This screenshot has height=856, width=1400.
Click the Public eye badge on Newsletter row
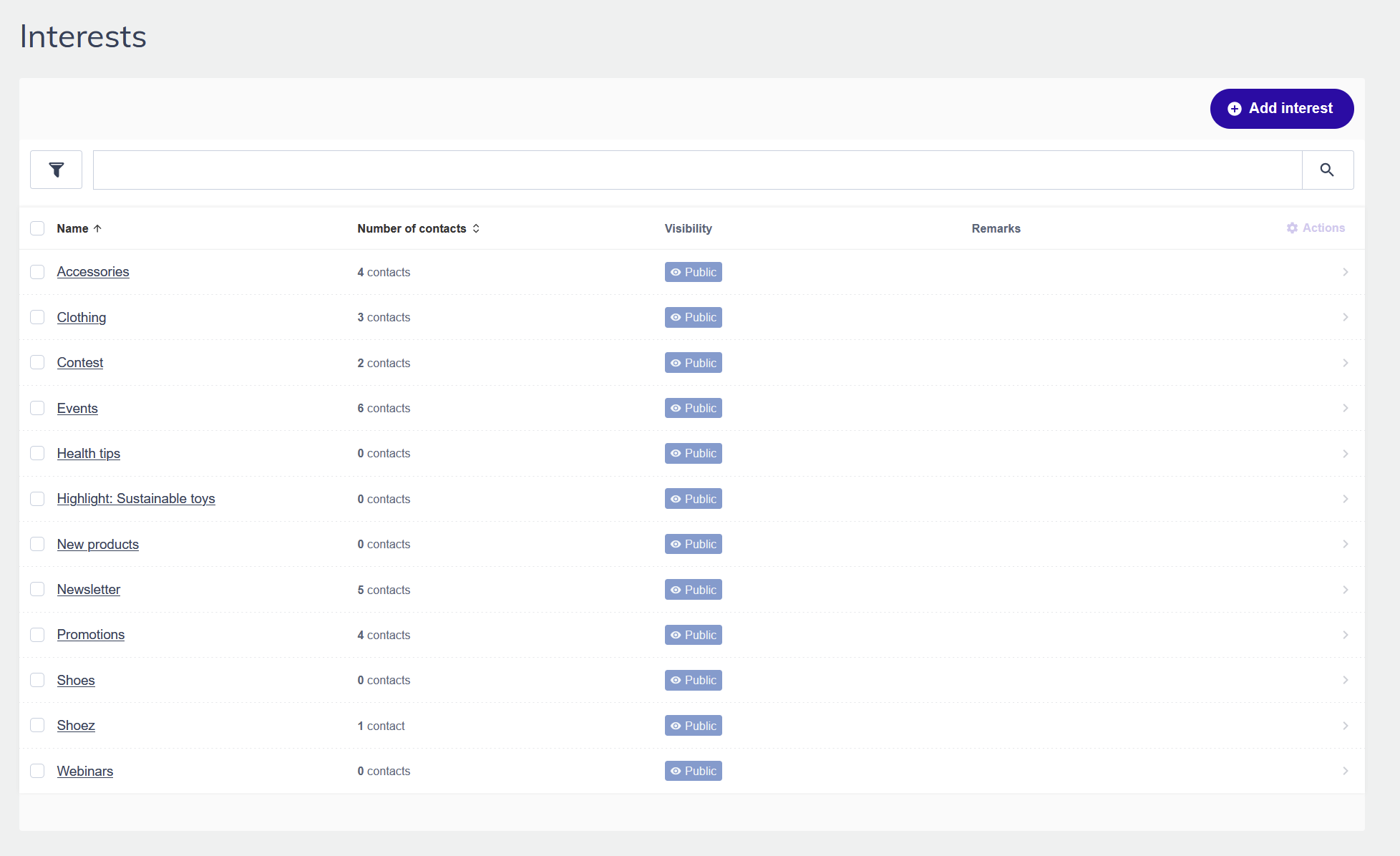(x=693, y=590)
